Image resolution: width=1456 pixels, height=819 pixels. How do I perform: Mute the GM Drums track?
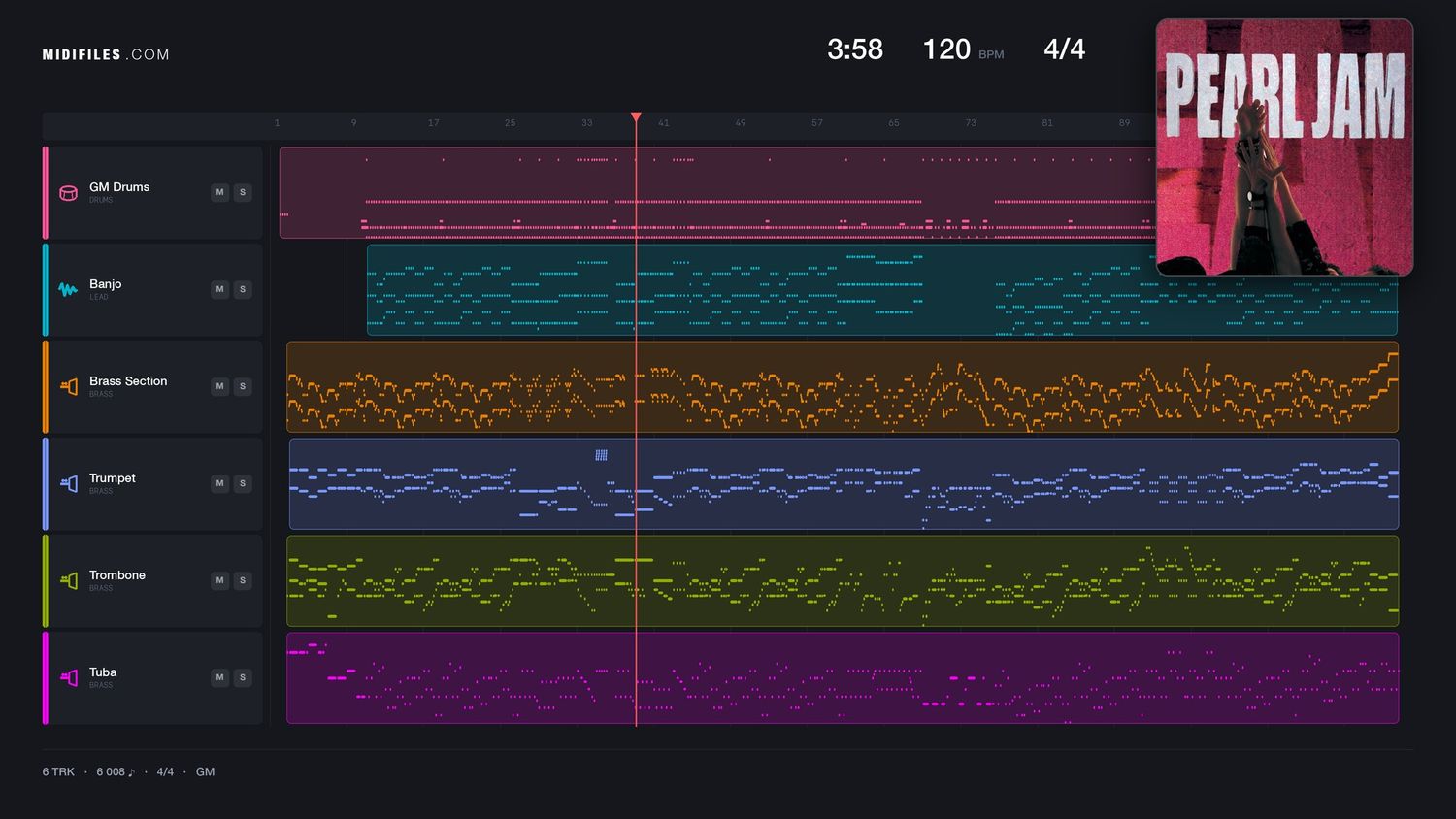coord(219,192)
